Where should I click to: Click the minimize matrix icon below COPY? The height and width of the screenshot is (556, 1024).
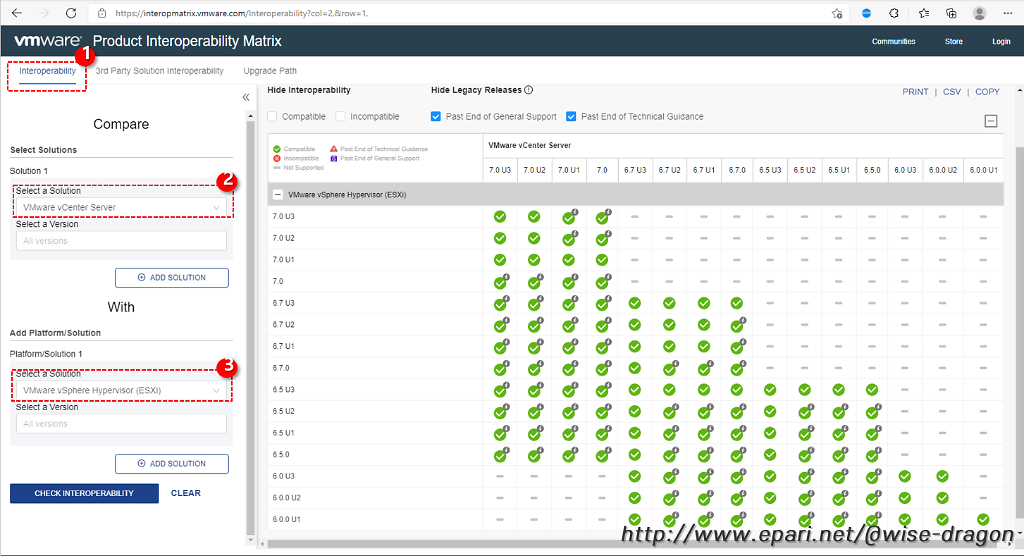(x=991, y=121)
